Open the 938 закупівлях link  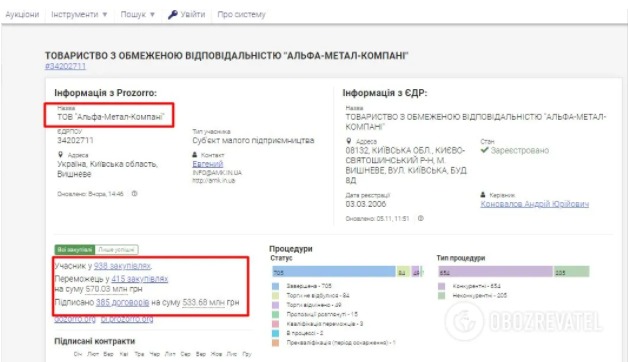click(x=122, y=266)
